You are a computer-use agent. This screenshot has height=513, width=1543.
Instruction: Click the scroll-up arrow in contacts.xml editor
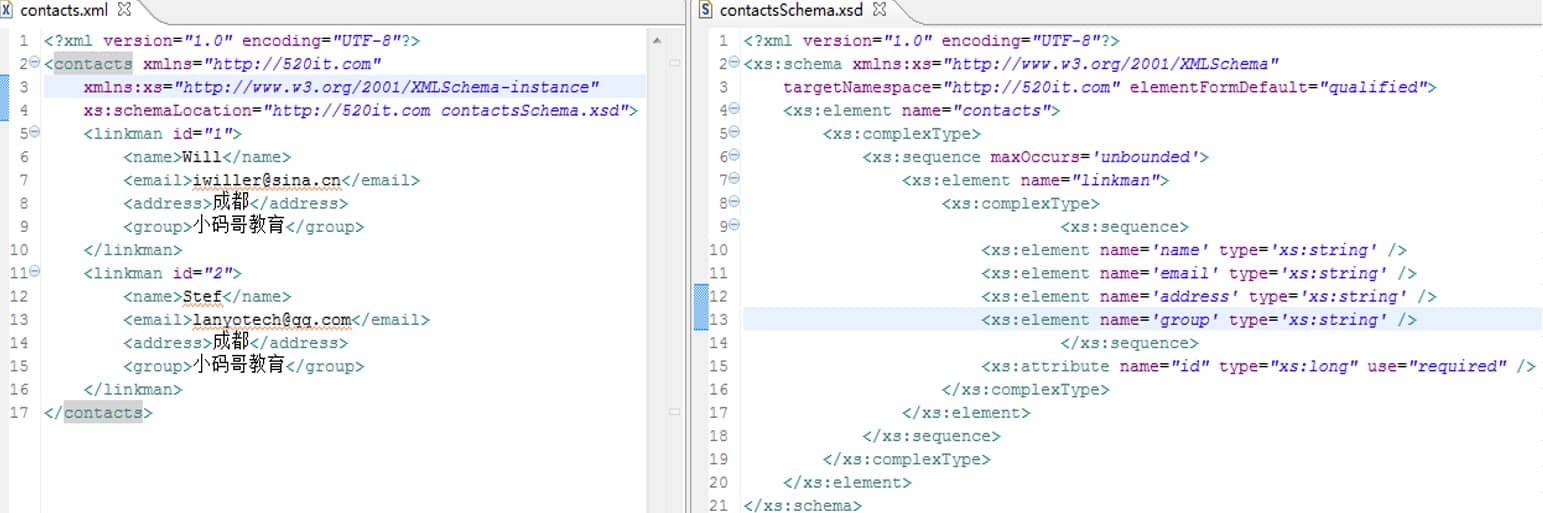click(657, 41)
